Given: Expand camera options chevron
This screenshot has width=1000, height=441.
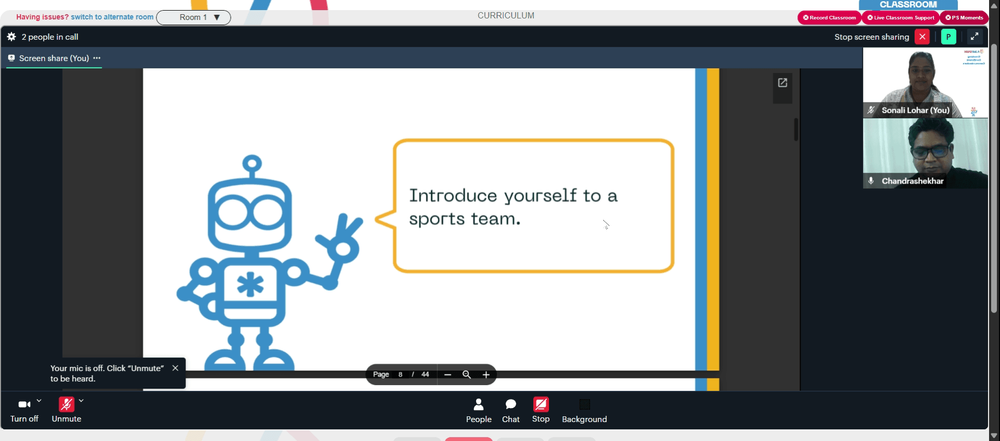Looking at the screenshot, I should 39,401.
